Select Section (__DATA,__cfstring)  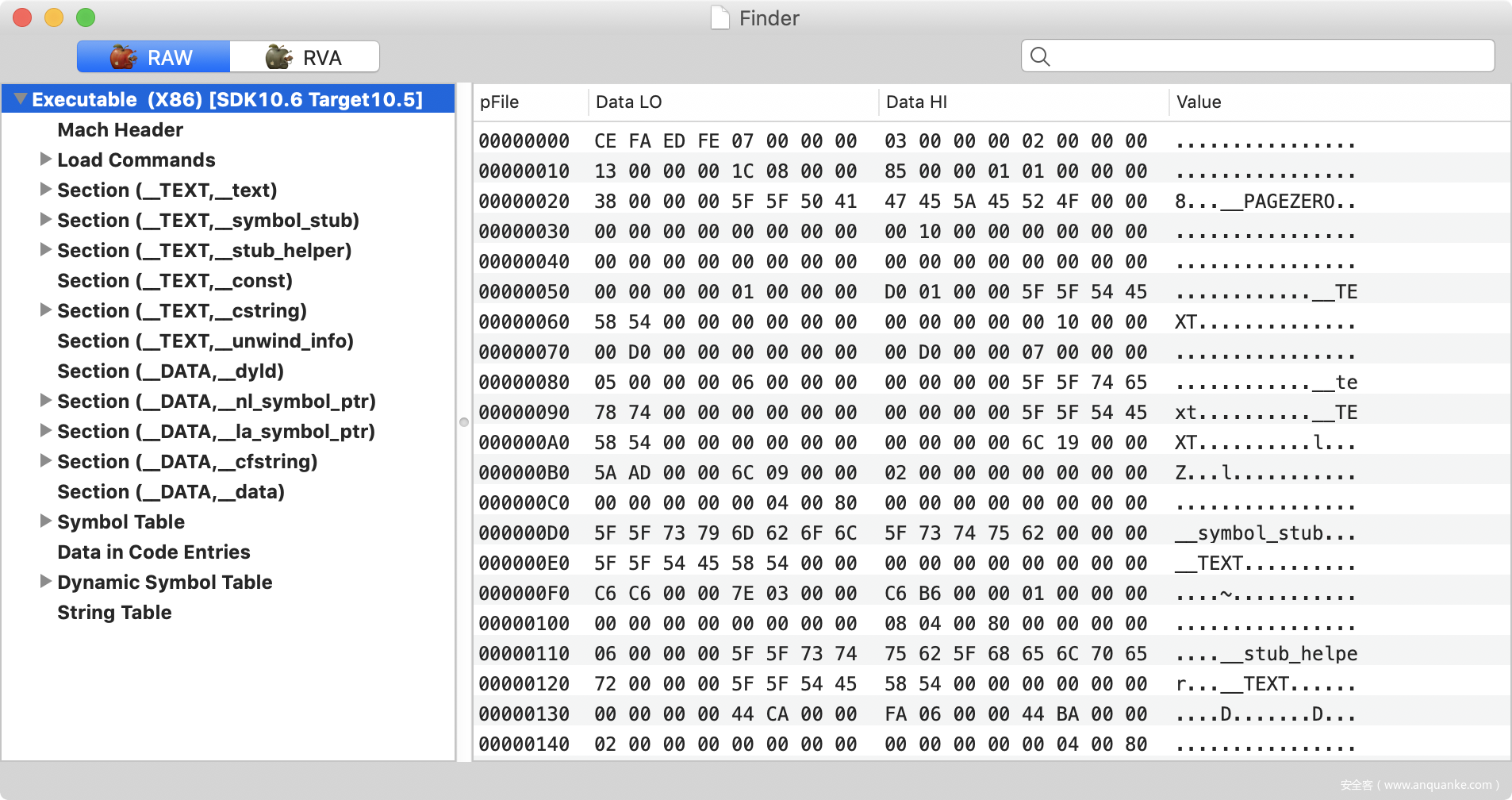(x=187, y=461)
